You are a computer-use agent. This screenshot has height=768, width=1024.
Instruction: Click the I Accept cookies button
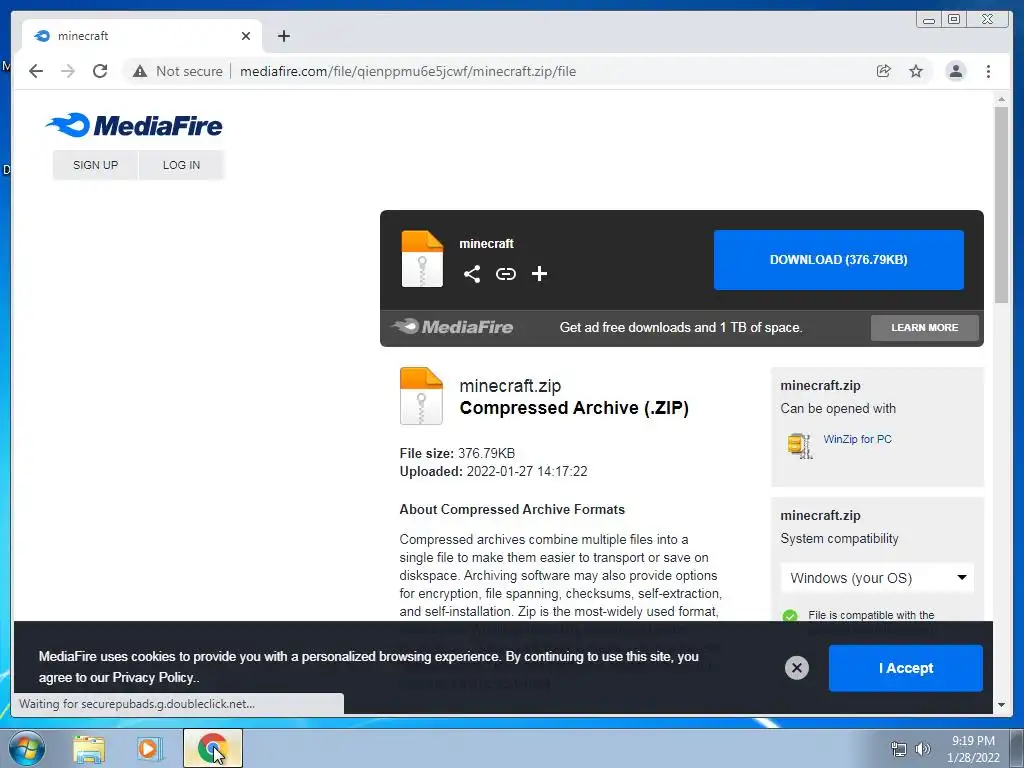pyautogui.click(x=905, y=668)
